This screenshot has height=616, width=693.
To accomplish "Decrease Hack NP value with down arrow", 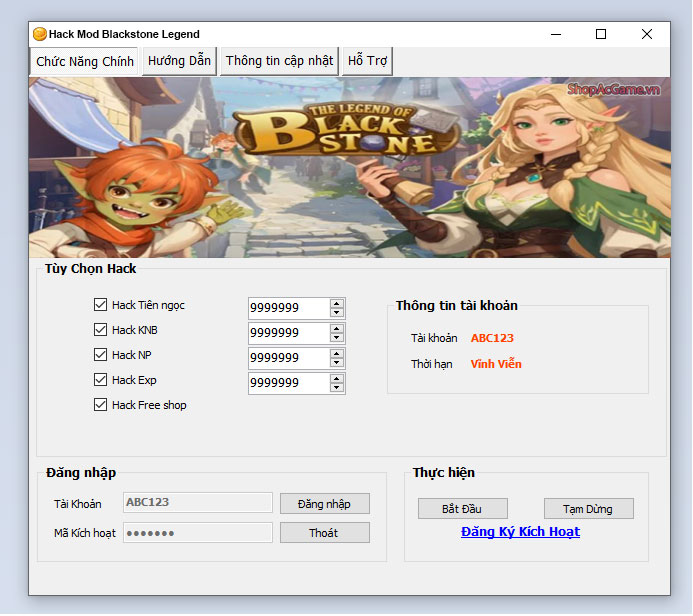I will click(x=337, y=363).
